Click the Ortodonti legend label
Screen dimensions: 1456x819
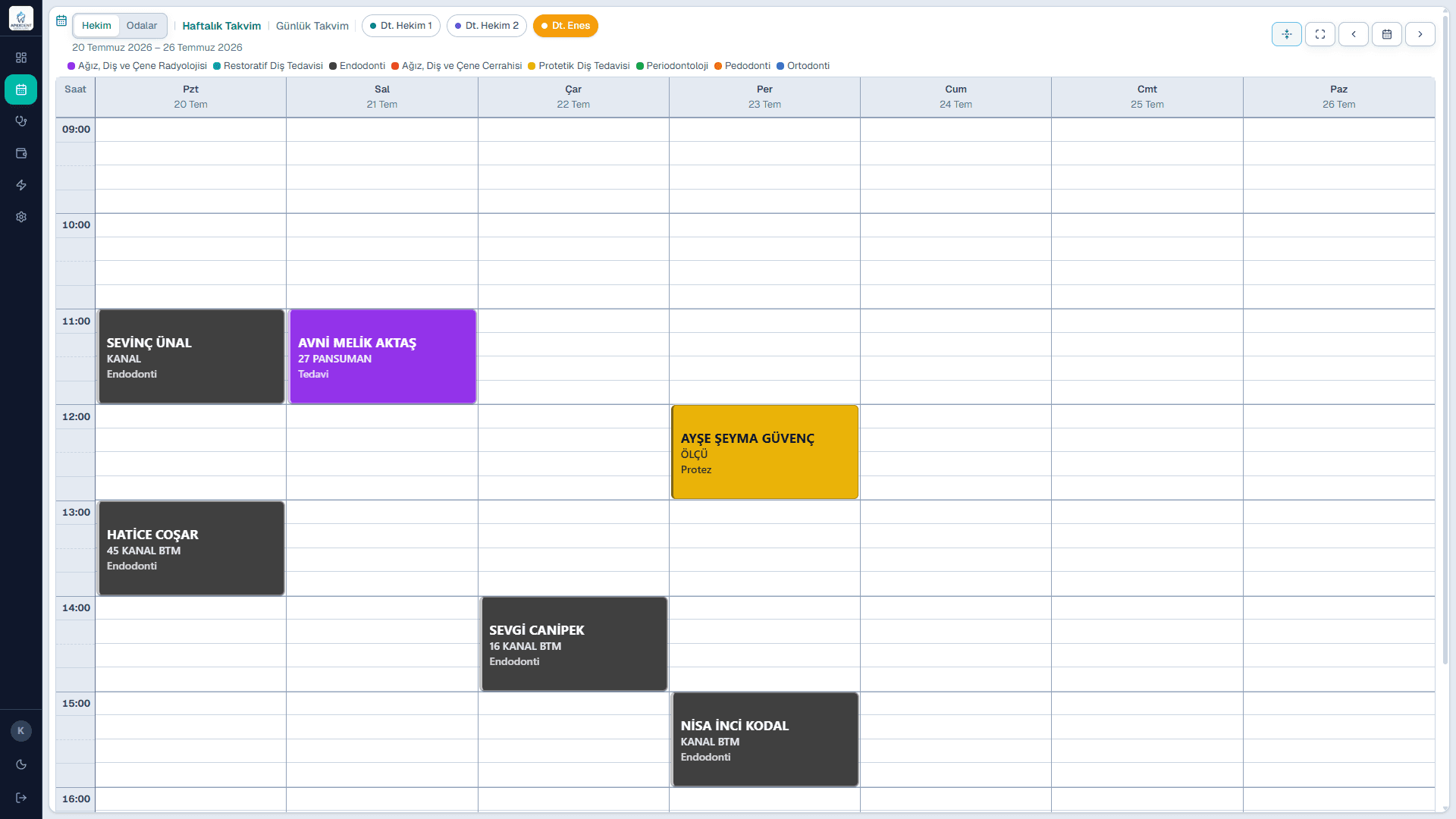pyautogui.click(x=808, y=66)
